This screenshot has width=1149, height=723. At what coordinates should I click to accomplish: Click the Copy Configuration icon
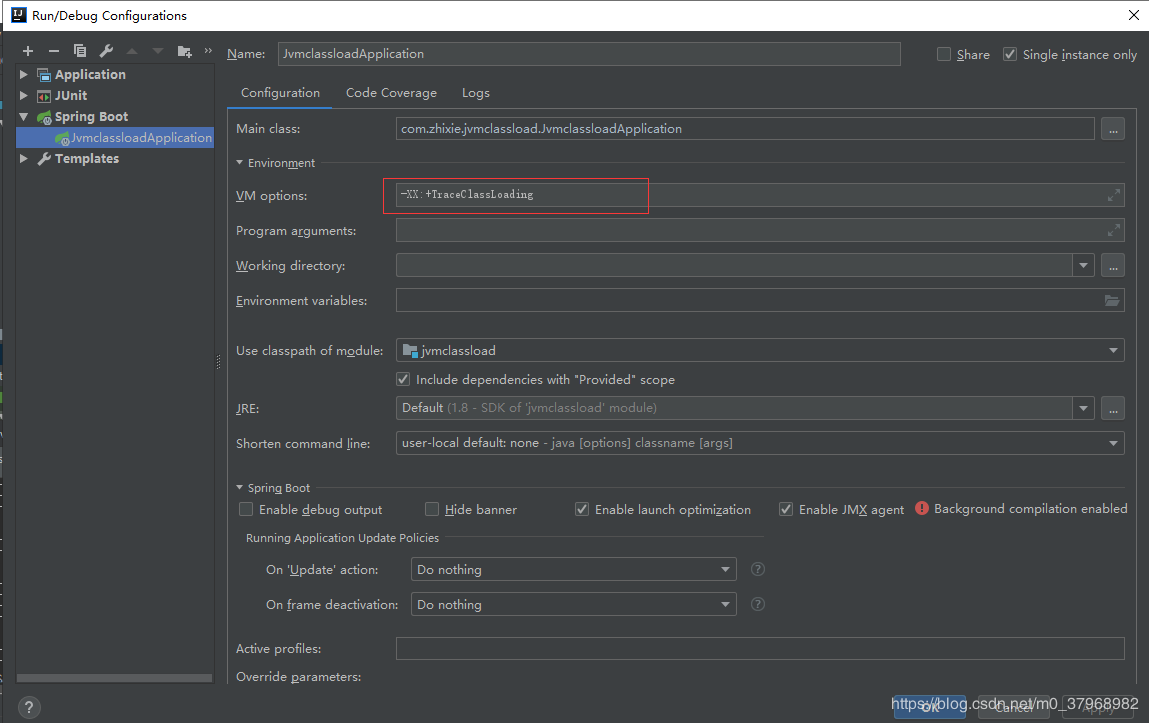80,51
